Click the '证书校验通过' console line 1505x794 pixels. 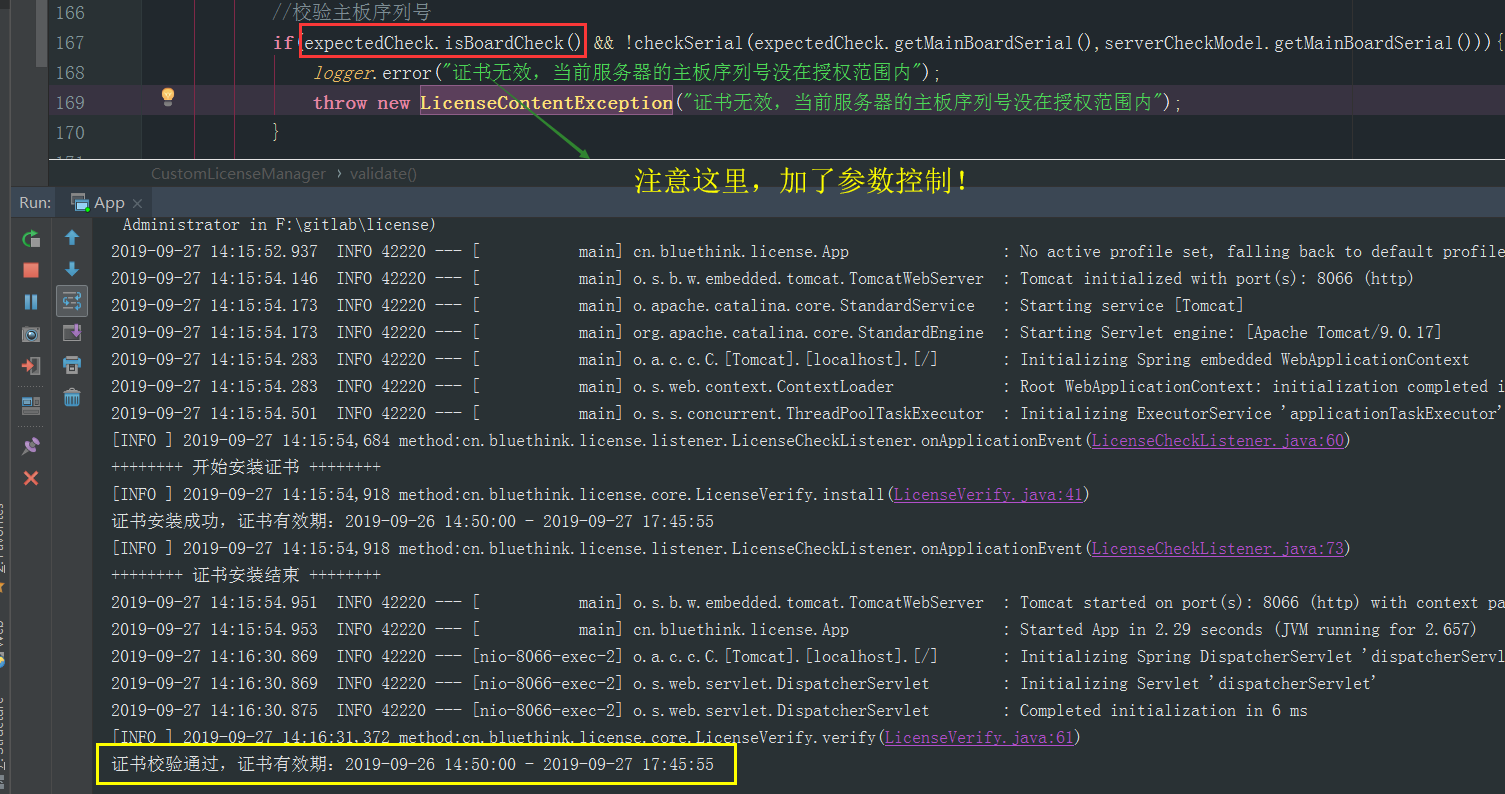pos(412,764)
